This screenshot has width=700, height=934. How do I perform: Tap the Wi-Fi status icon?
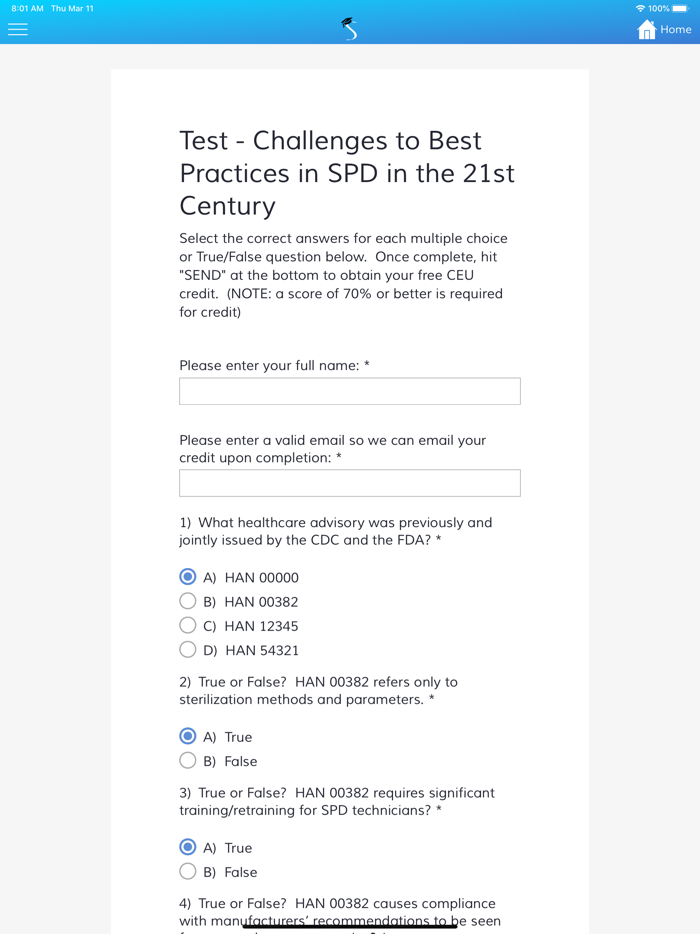[640, 8]
